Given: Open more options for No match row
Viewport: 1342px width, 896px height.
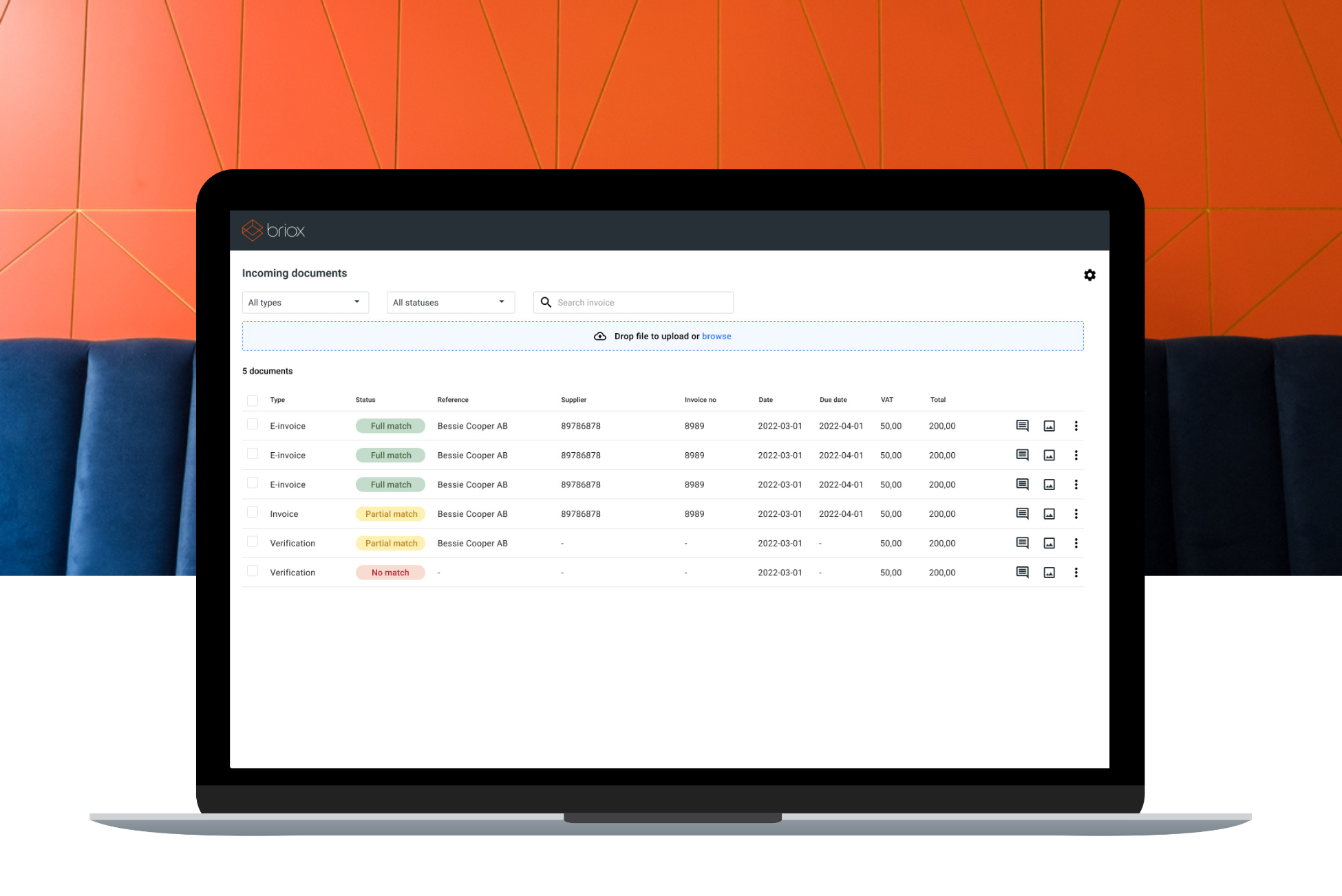Looking at the screenshot, I should coord(1076,573).
